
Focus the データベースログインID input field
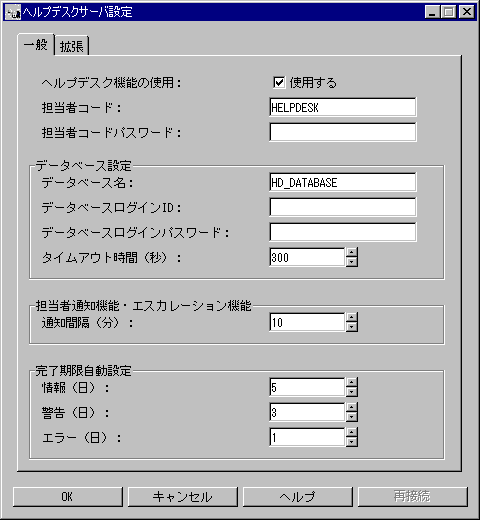343,207
